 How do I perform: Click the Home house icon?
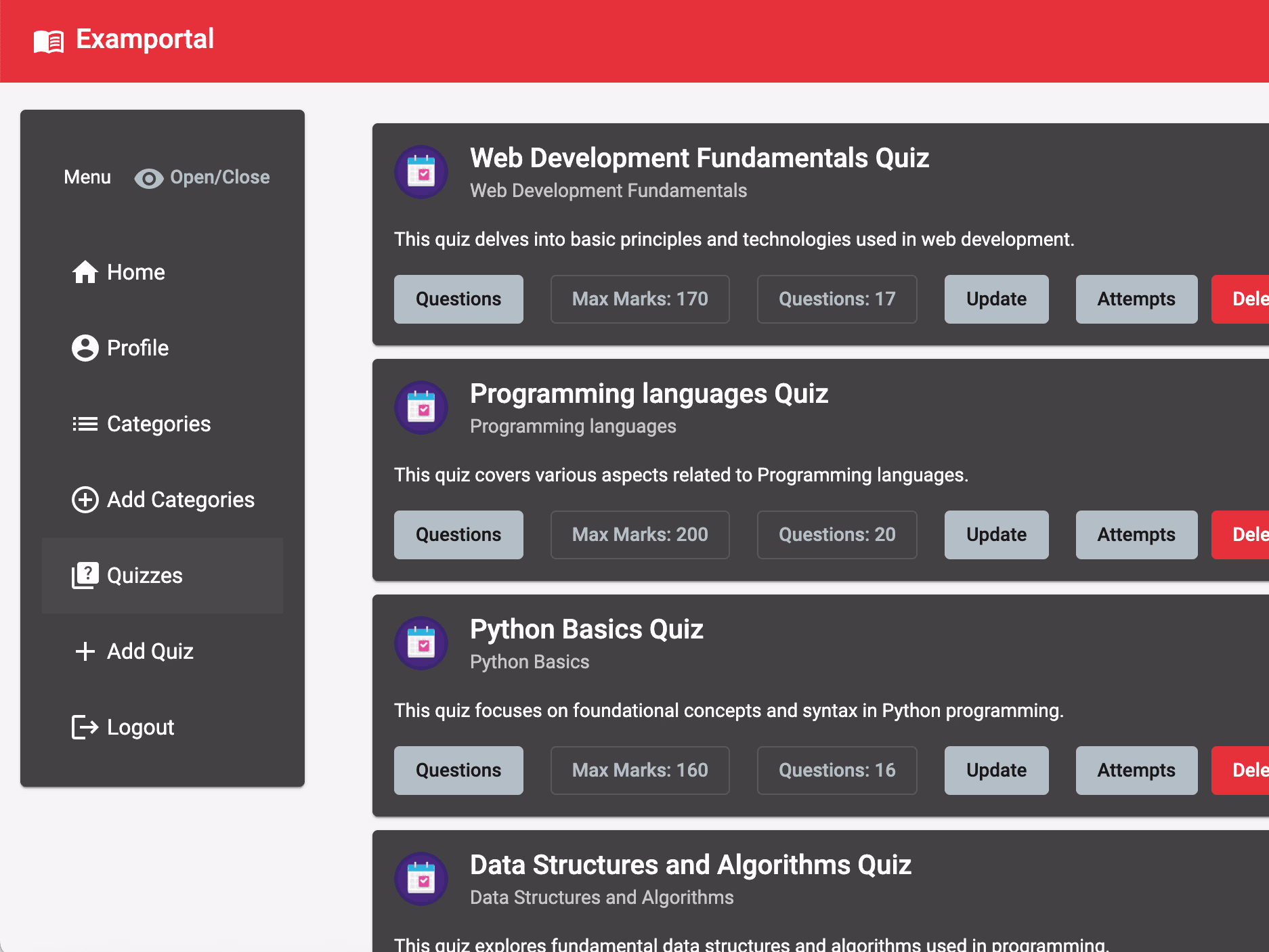(85, 272)
